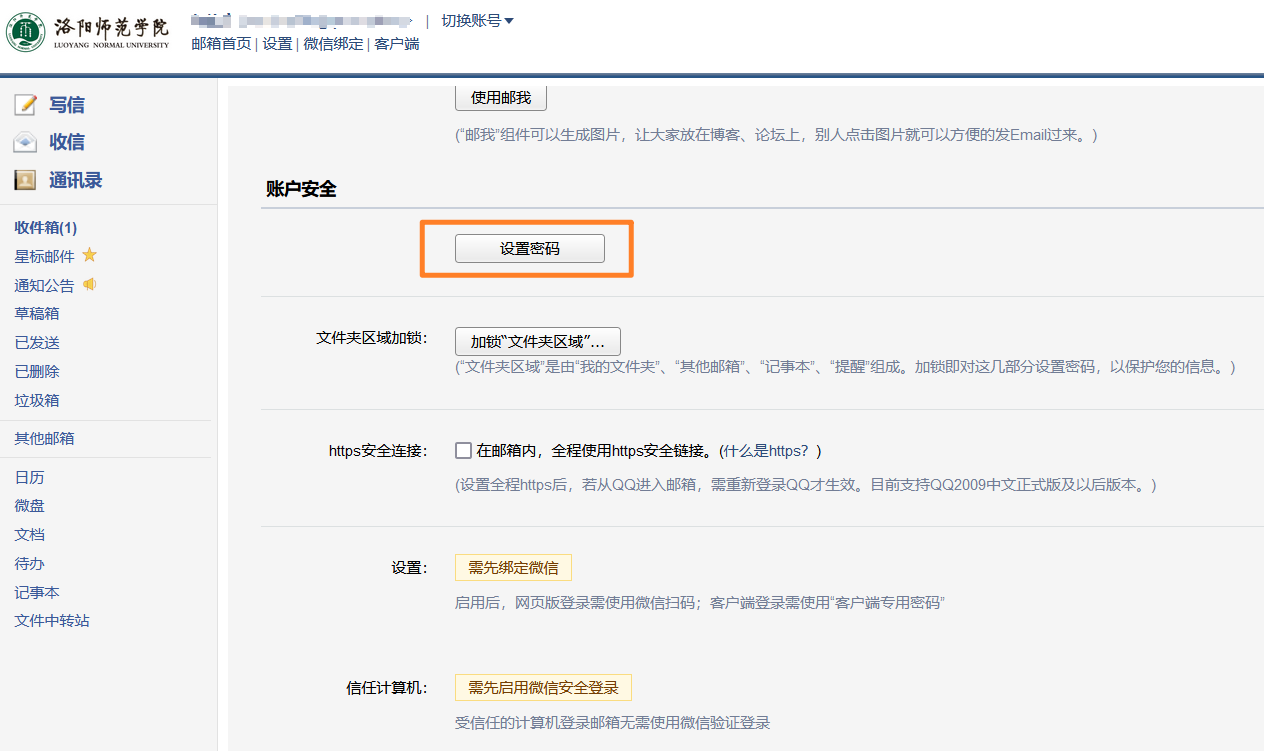Expand the 切换账号 account dropdown
The image size is (1264, 751).
click(x=477, y=21)
